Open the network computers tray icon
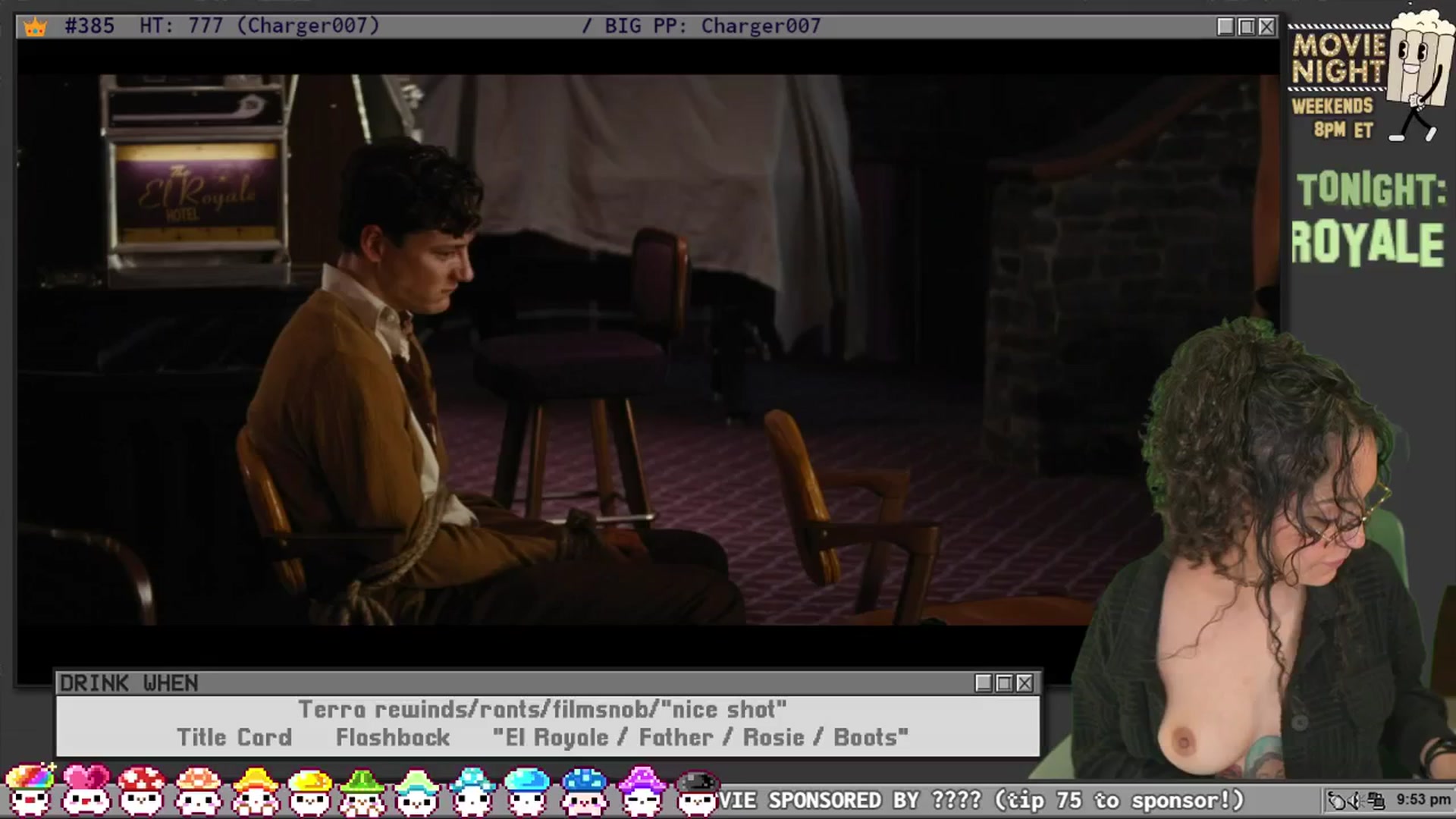Viewport: 1456px width, 819px height. tap(1376, 800)
